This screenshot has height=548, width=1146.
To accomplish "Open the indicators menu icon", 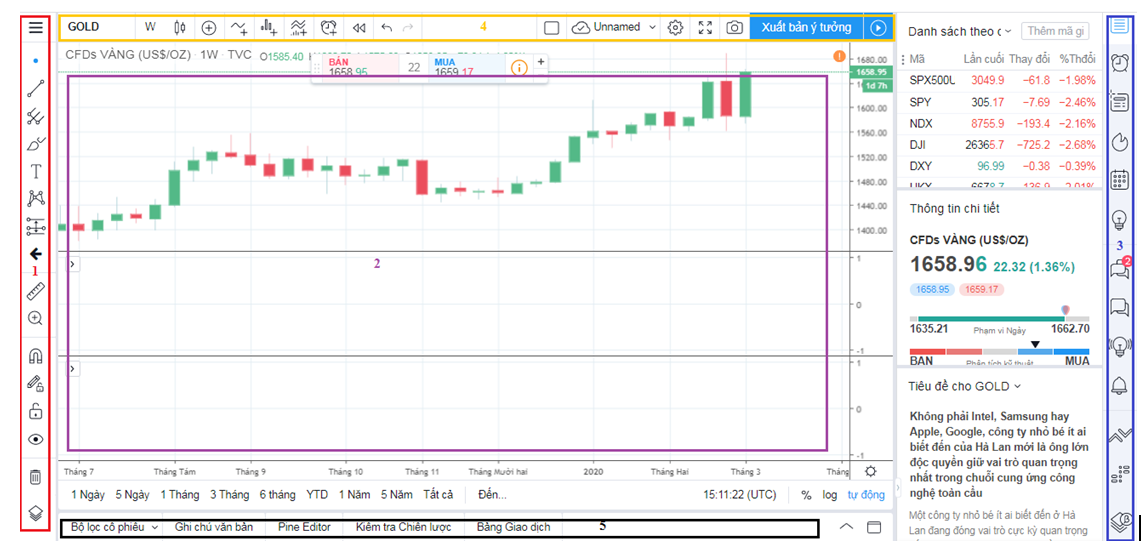I will pos(239,28).
